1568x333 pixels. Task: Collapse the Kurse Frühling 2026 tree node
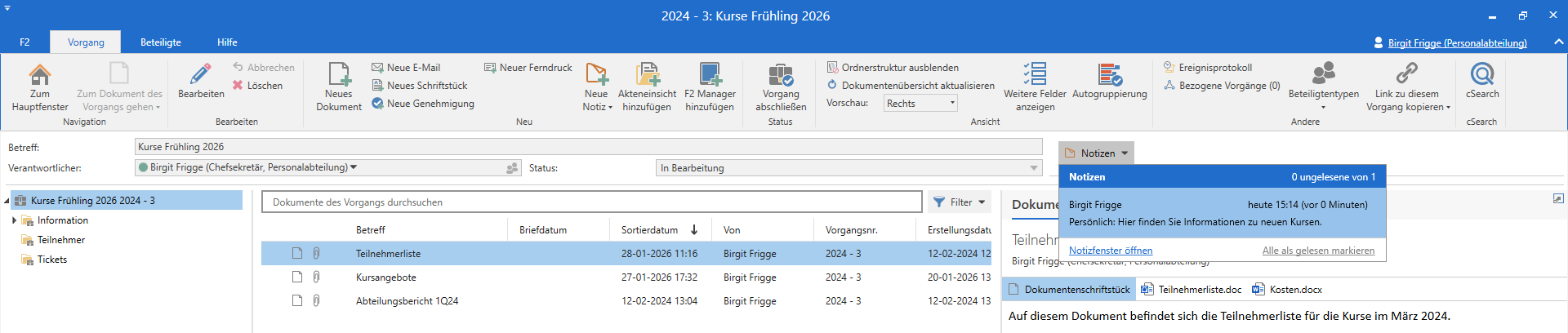[7, 201]
